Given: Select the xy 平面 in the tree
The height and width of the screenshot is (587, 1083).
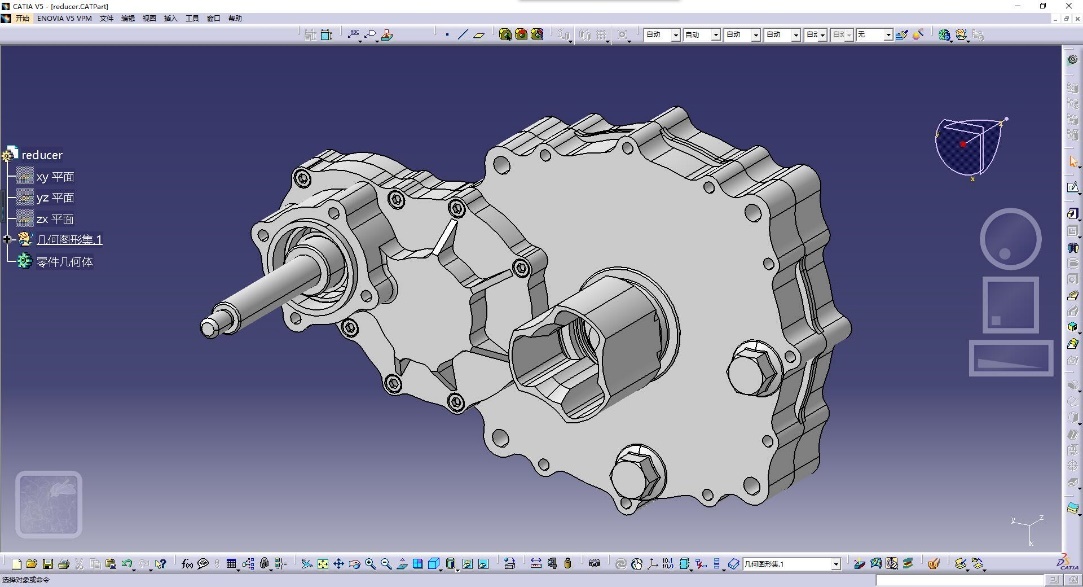Looking at the screenshot, I should pyautogui.click(x=54, y=177).
